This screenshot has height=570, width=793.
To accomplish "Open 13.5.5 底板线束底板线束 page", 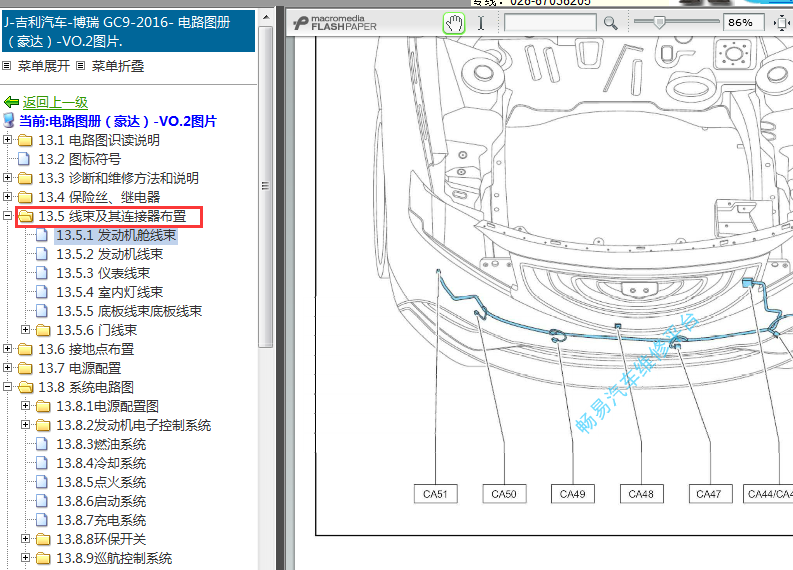I will [129, 311].
